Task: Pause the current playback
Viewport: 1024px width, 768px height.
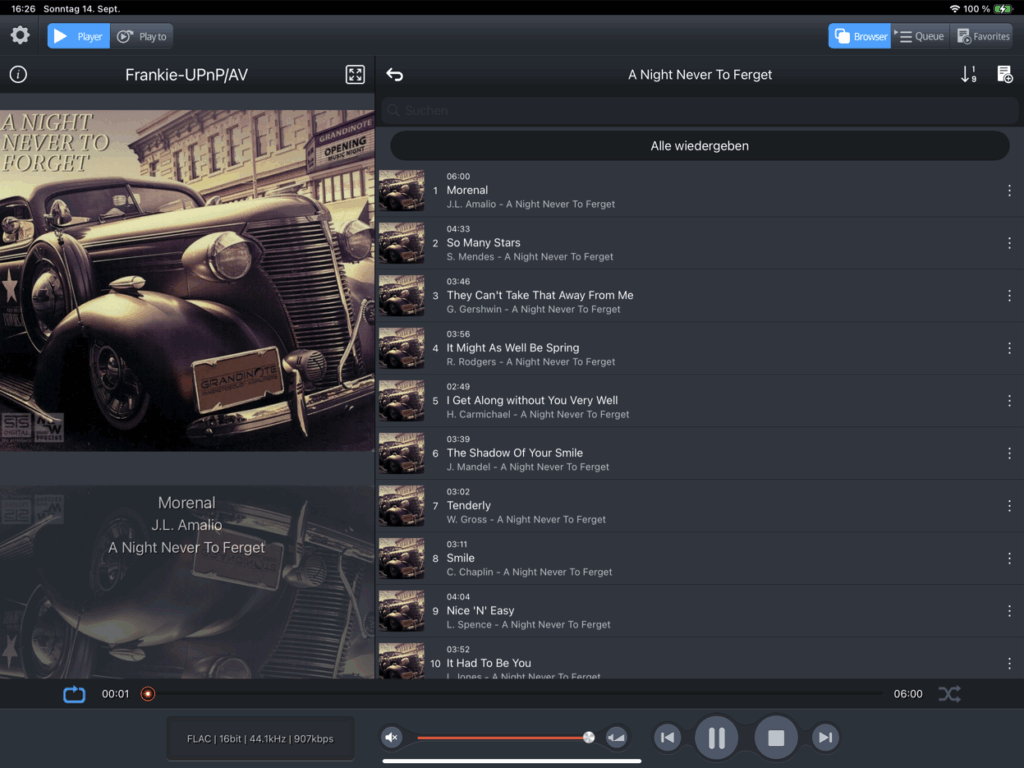Action: [716, 738]
